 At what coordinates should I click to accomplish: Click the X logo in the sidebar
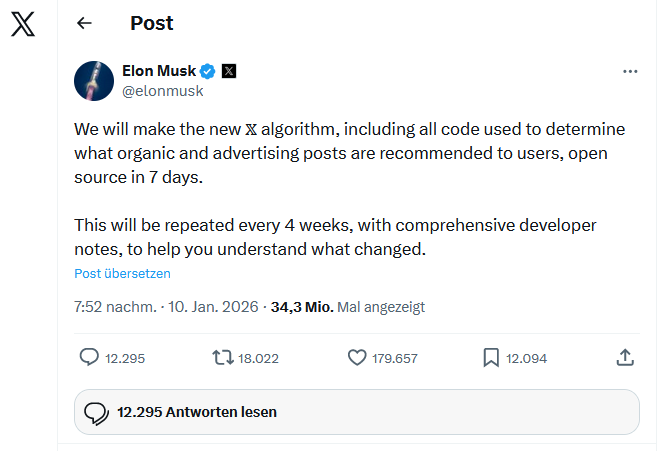pos(22,25)
